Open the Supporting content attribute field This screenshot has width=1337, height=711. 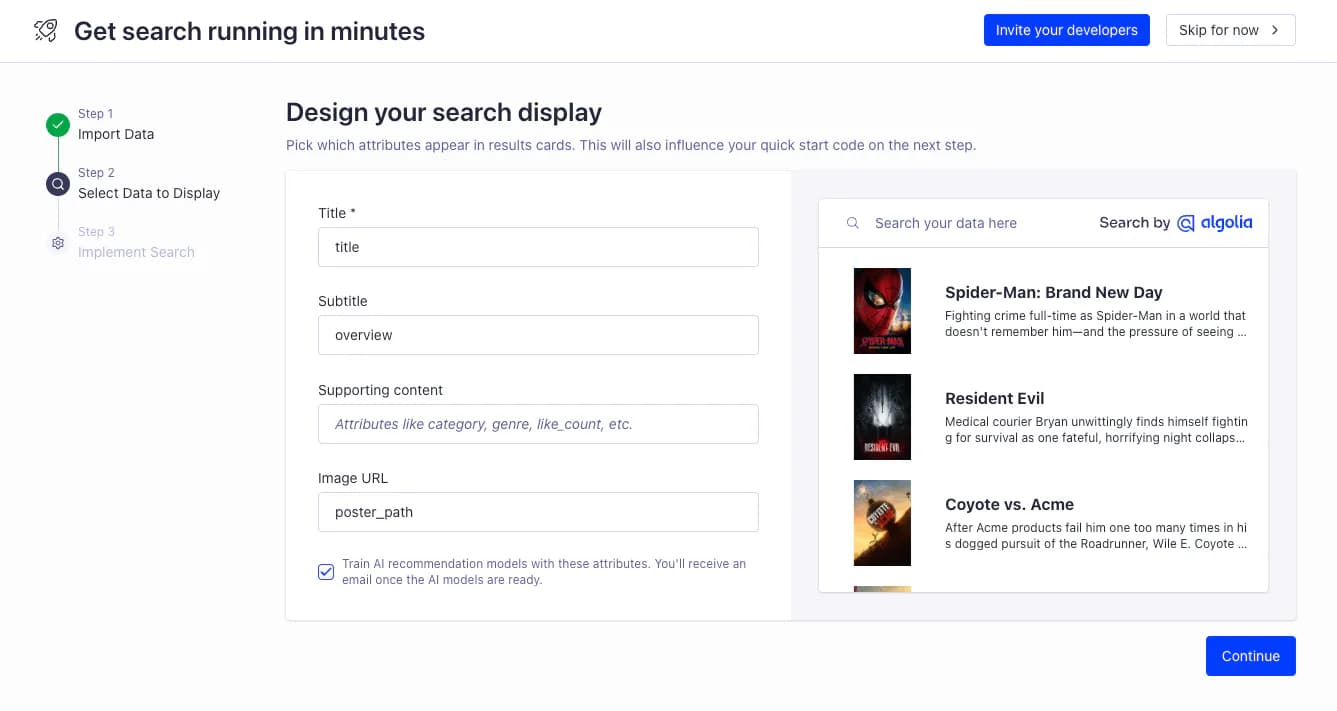coord(538,424)
